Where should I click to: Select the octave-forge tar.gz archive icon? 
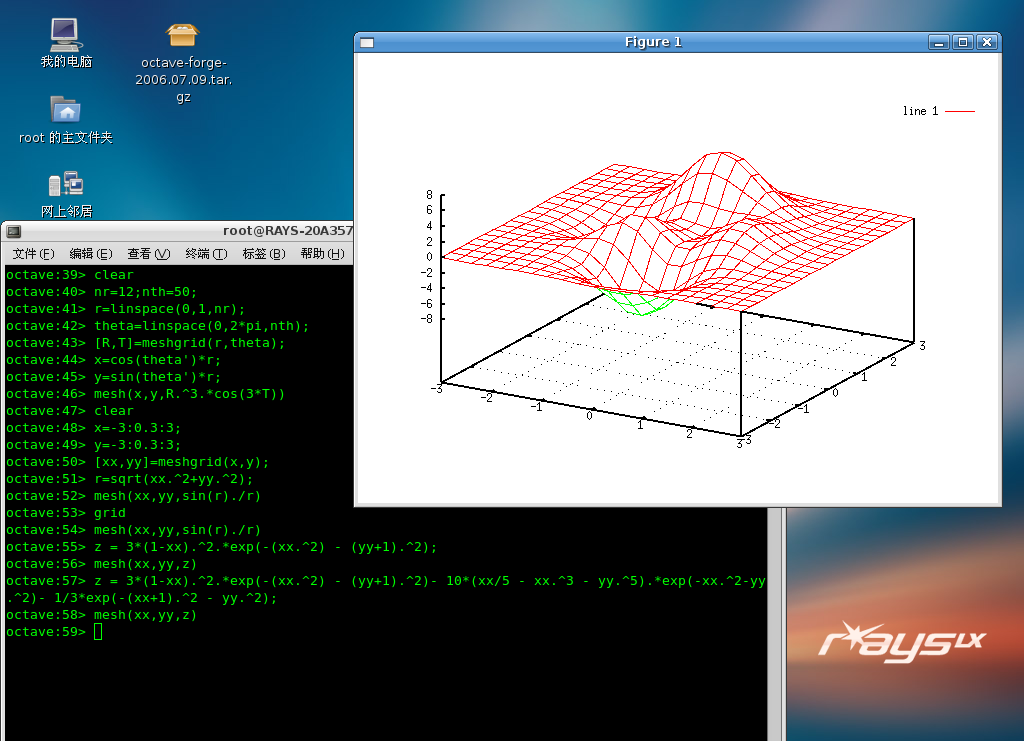pos(182,36)
